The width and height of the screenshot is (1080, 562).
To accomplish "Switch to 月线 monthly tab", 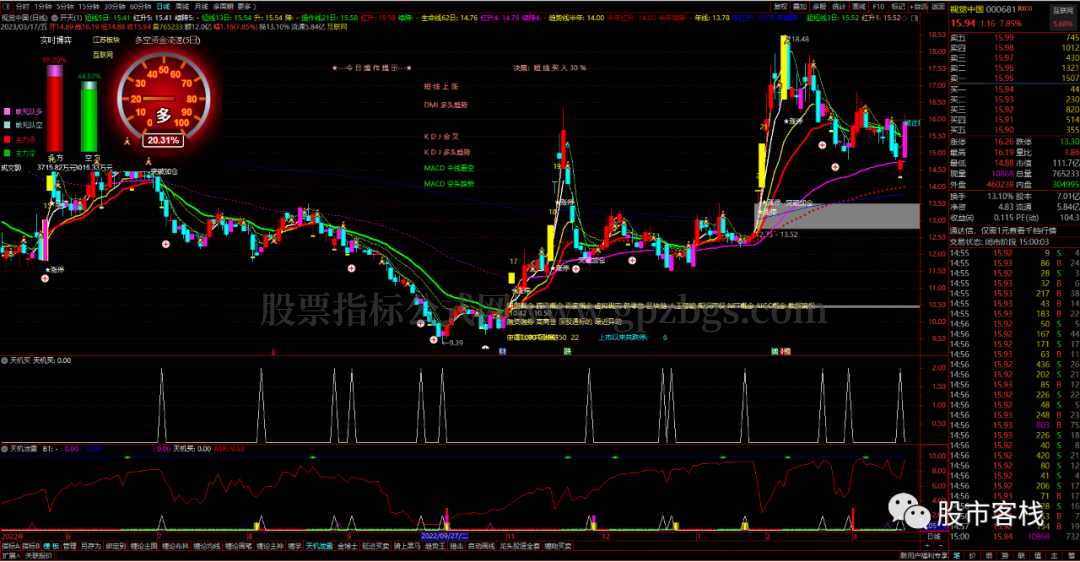I will tap(202, 7).
